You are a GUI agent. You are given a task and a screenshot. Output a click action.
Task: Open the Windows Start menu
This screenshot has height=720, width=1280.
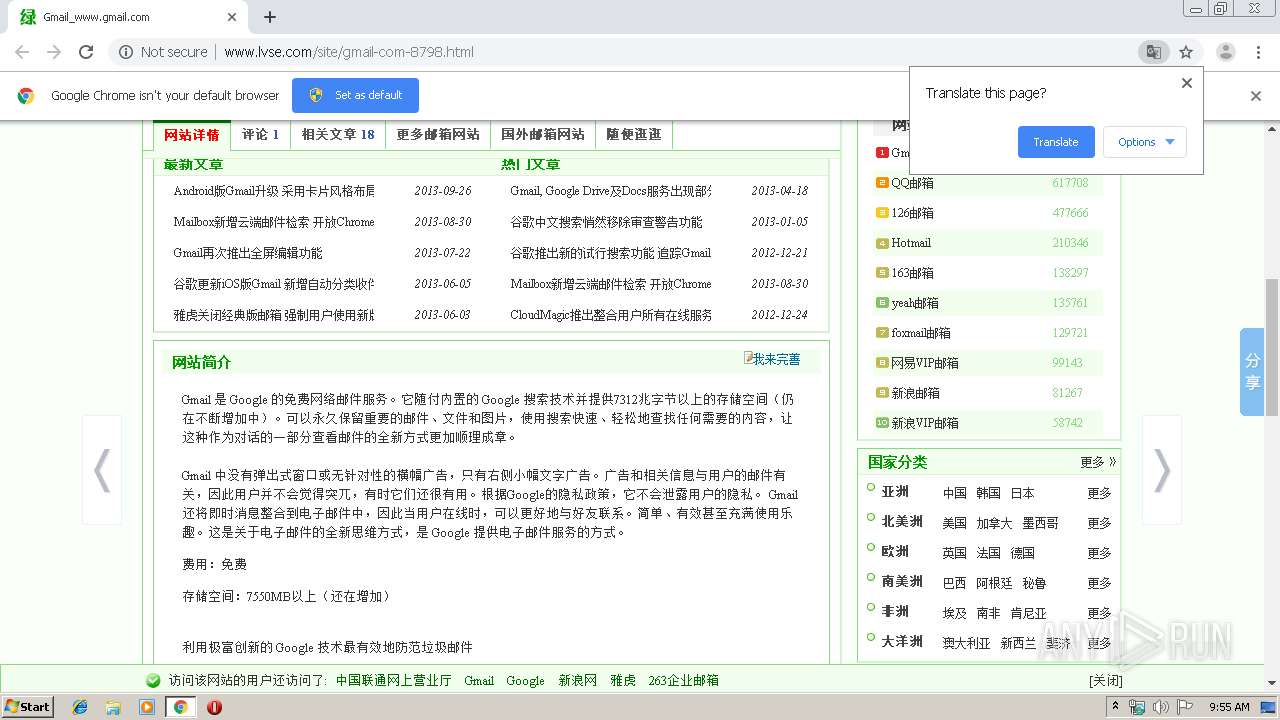coord(27,706)
